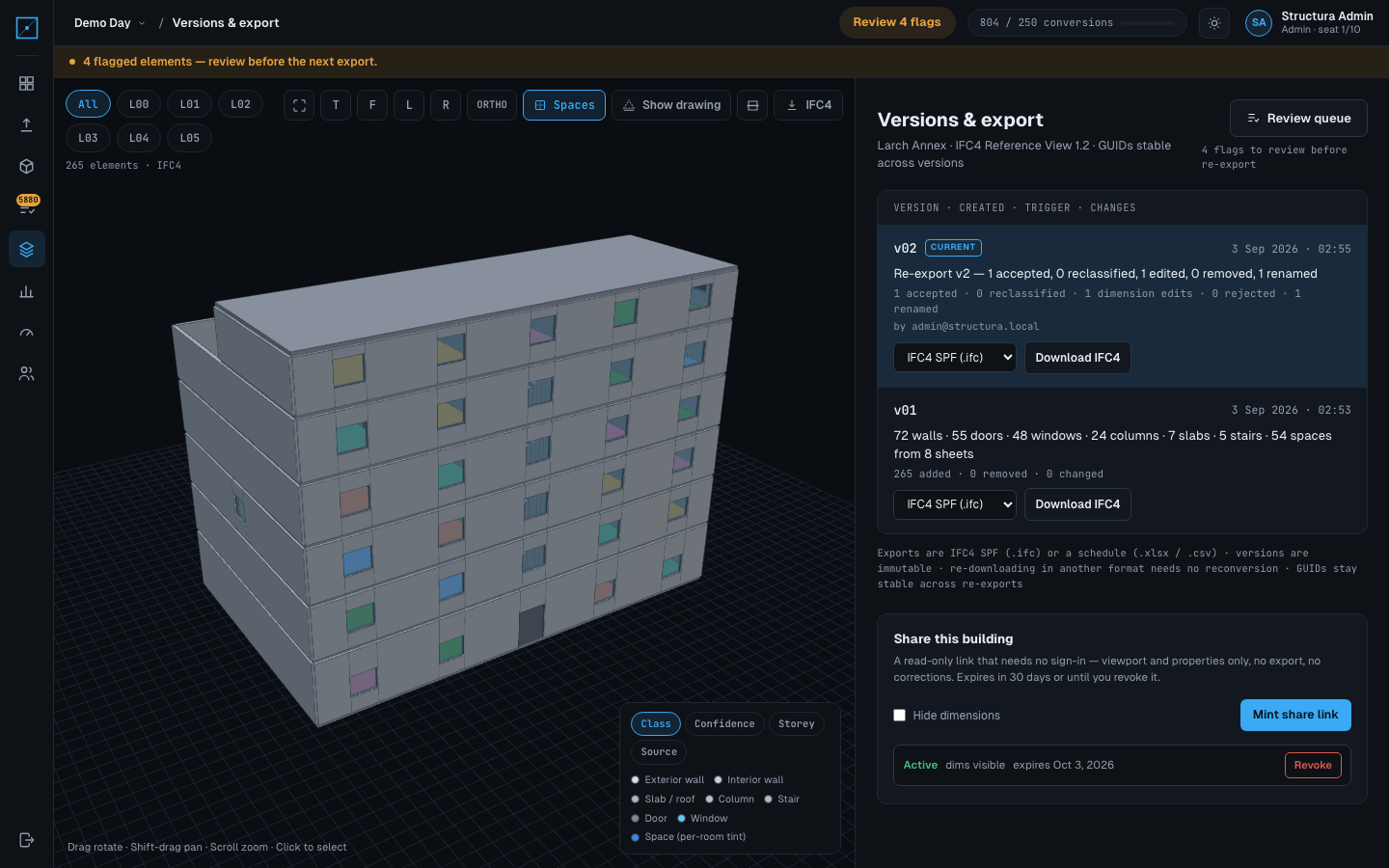
Task: Open the upload icon in sidebar
Action: 27,125
